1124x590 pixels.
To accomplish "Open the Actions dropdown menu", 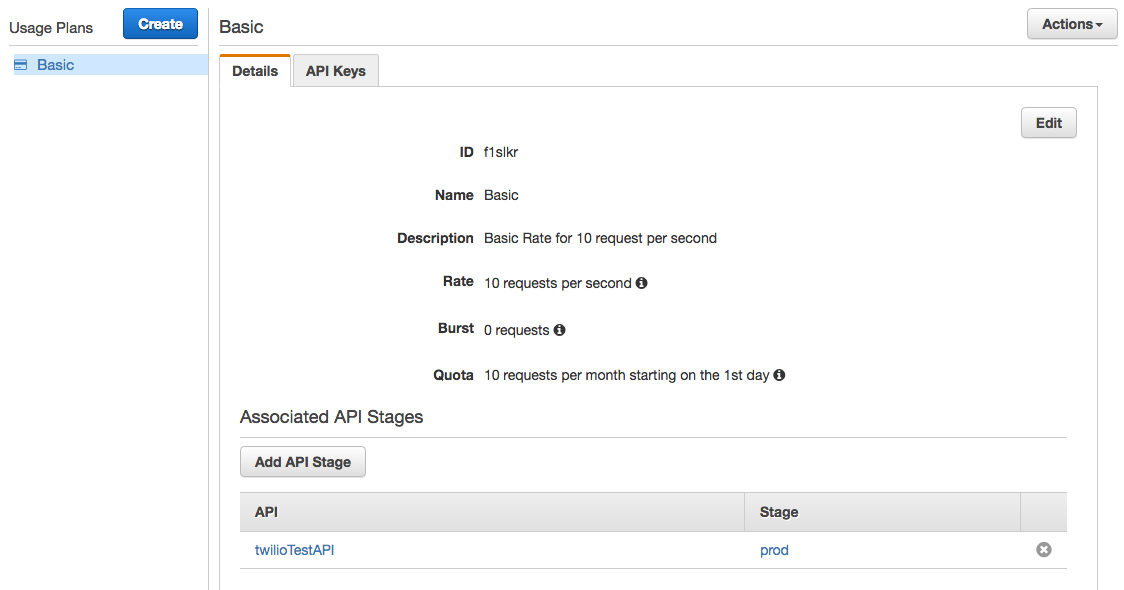I will tap(1072, 24).
